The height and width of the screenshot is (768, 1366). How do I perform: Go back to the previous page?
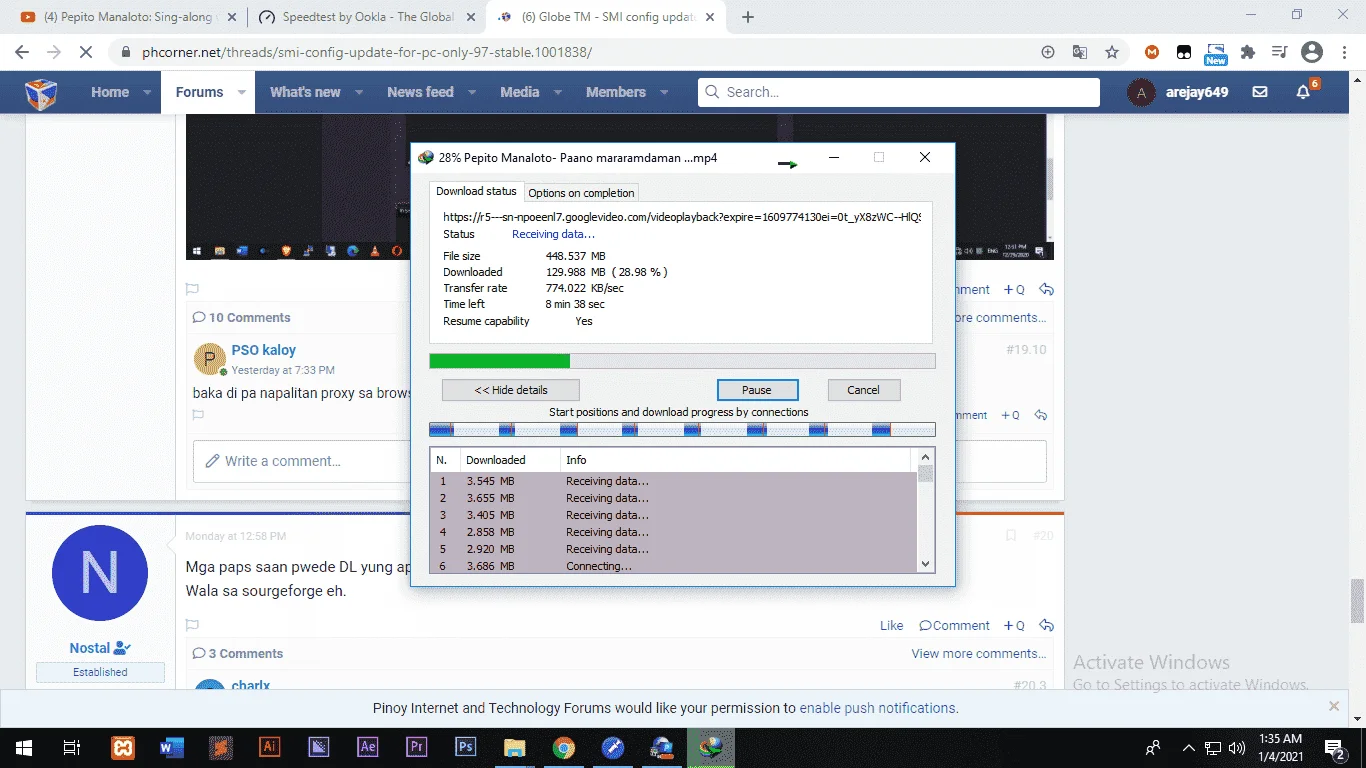click(22, 52)
